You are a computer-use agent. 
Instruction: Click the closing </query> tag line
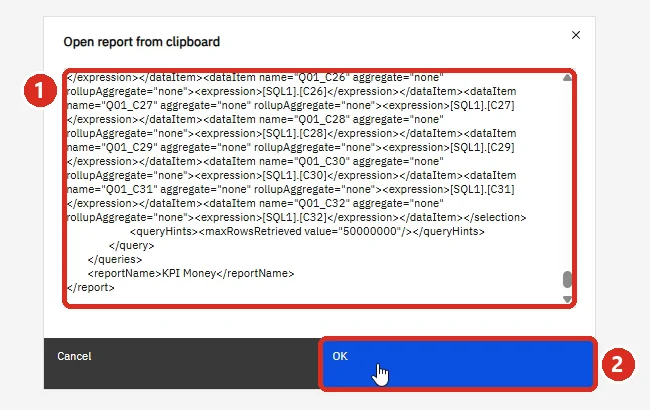[x=131, y=245]
